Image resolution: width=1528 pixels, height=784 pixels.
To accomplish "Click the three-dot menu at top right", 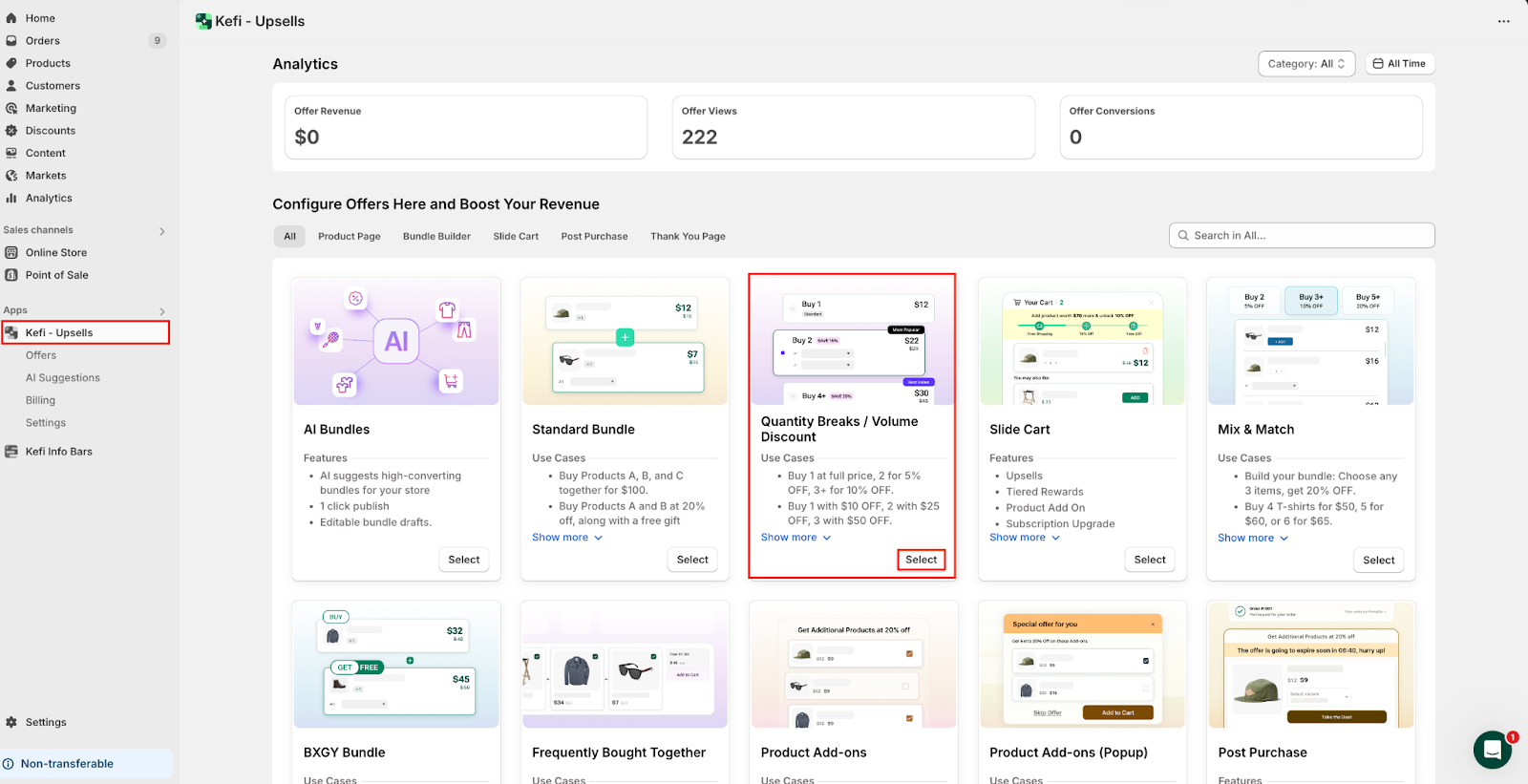I will (x=1503, y=21).
